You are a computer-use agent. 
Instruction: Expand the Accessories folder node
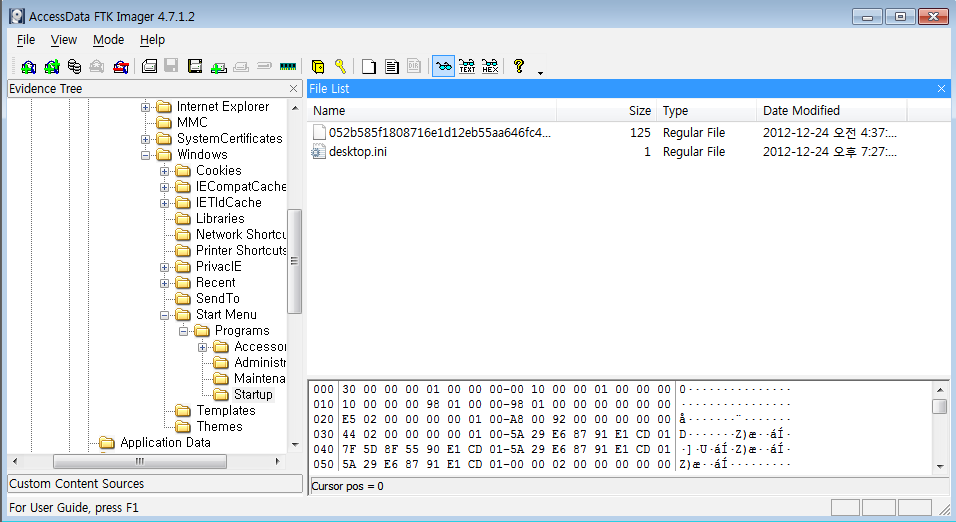point(202,347)
